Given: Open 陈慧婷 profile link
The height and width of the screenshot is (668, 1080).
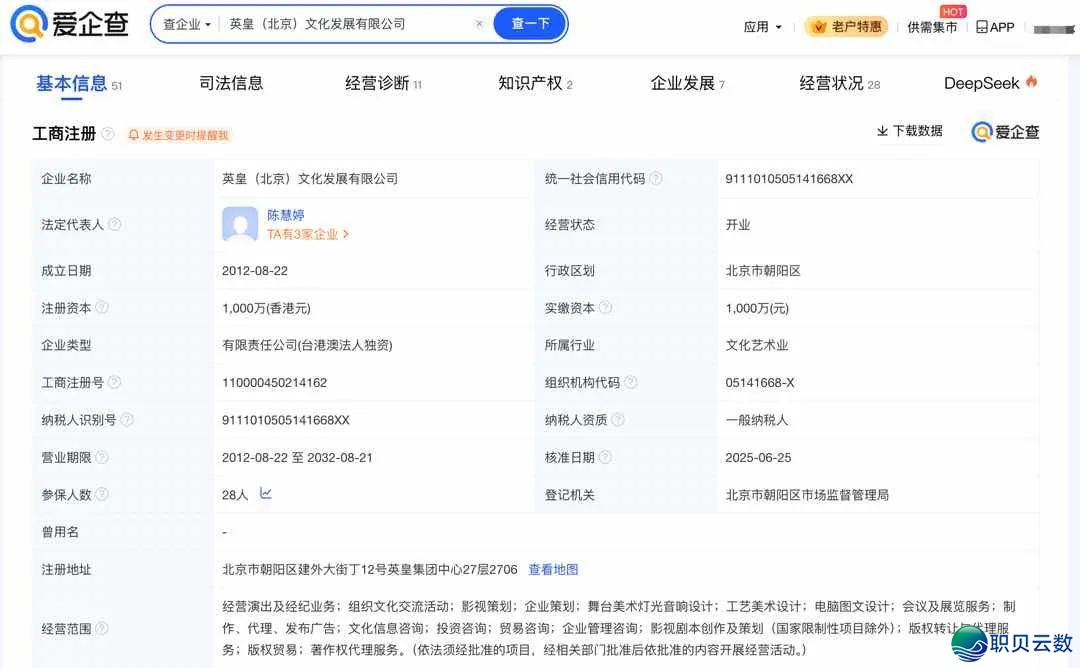Looking at the screenshot, I should click(286, 215).
